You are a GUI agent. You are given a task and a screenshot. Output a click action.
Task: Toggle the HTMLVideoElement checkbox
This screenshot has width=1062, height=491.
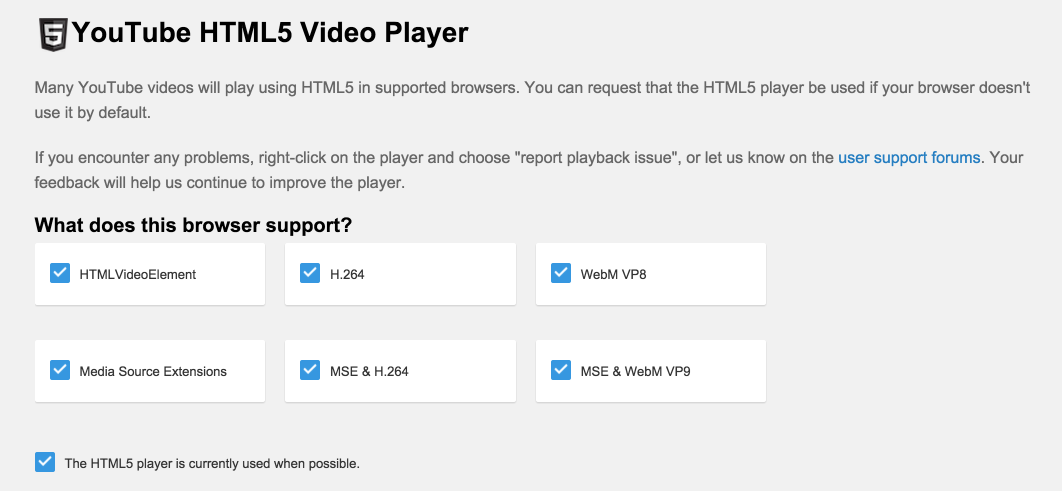59,273
